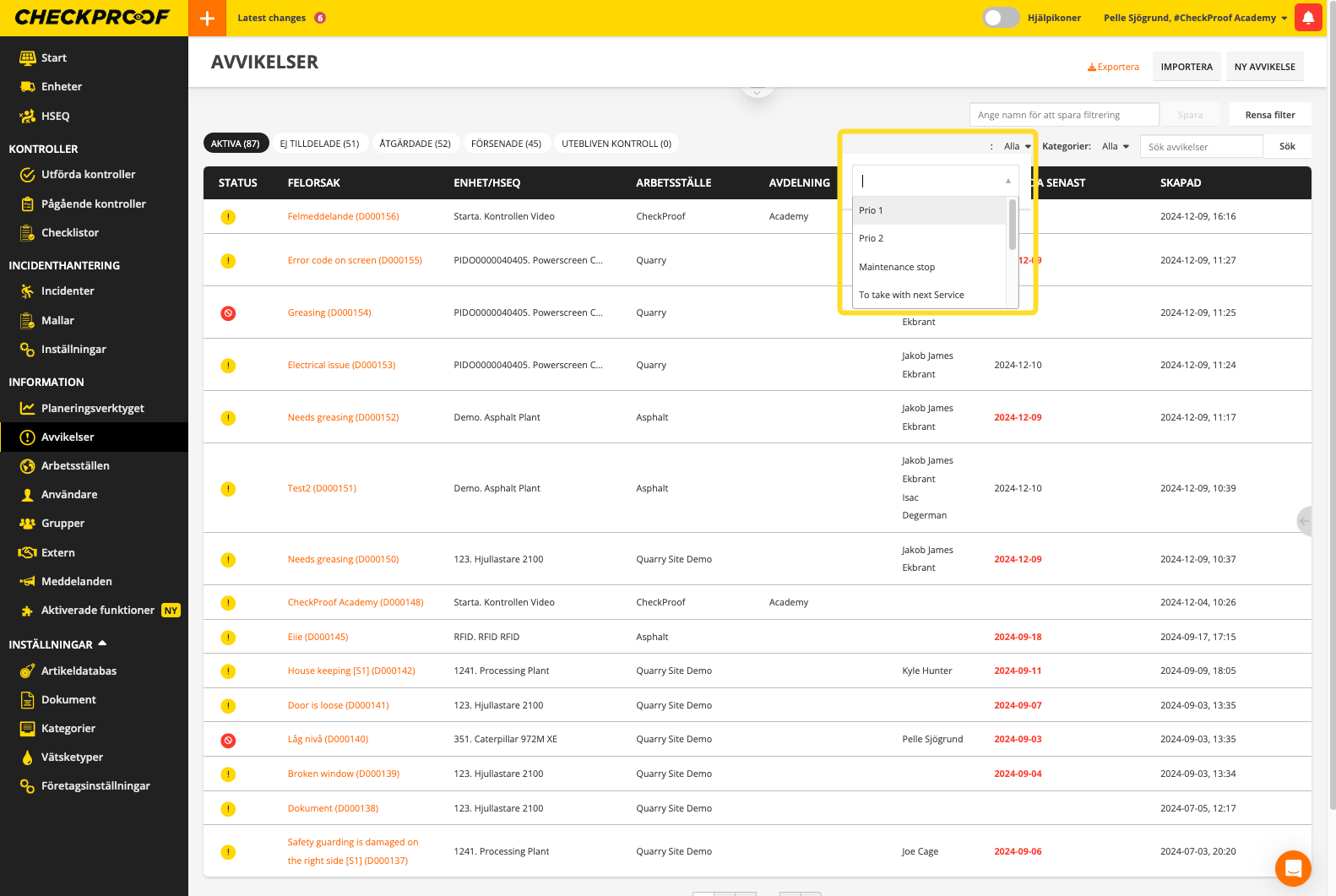1336x896 pixels.
Task: Open the chat support bubble icon
Action: click(x=1292, y=867)
